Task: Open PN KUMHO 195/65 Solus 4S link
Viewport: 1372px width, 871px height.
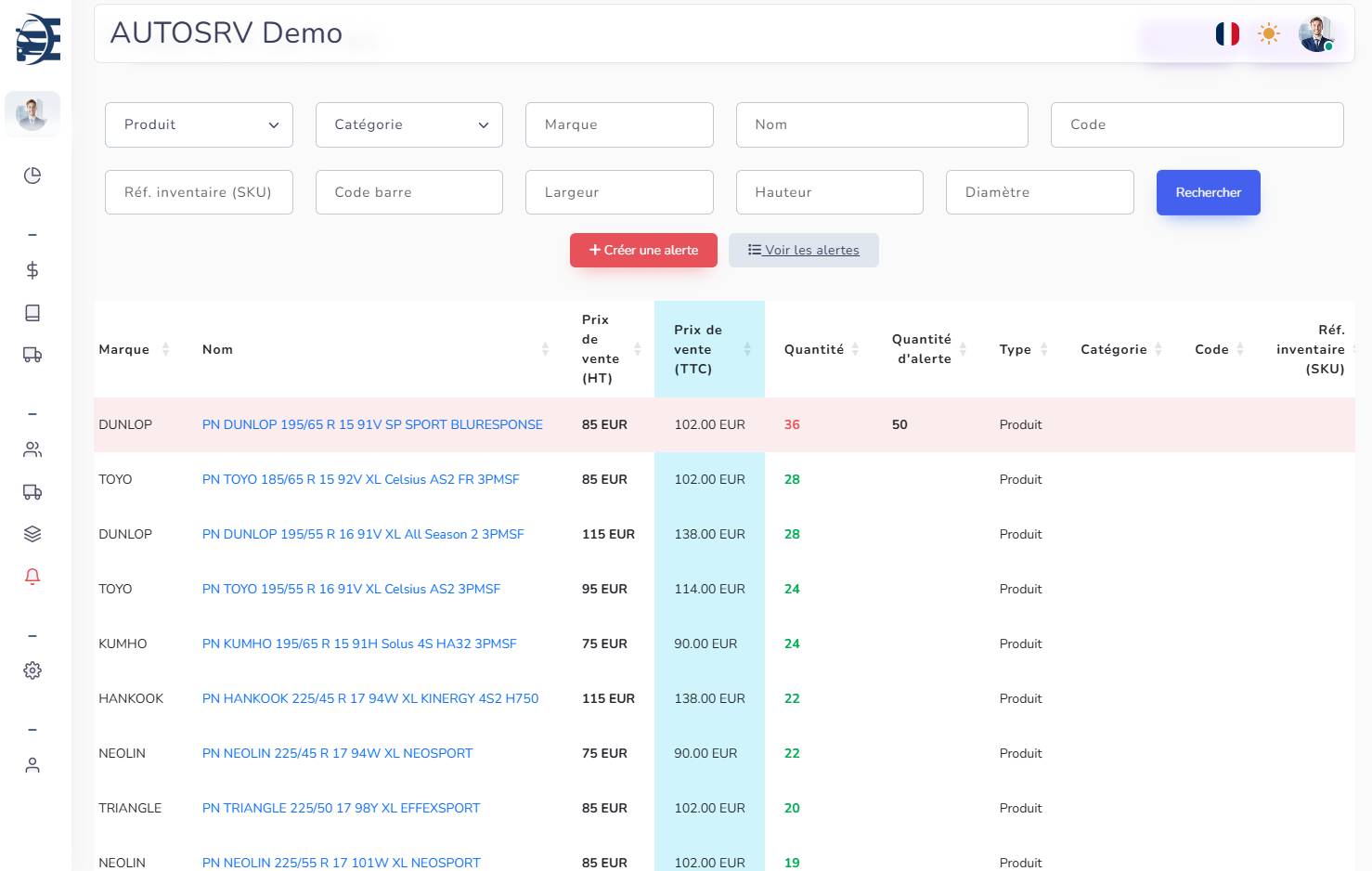Action: pyautogui.click(x=359, y=643)
